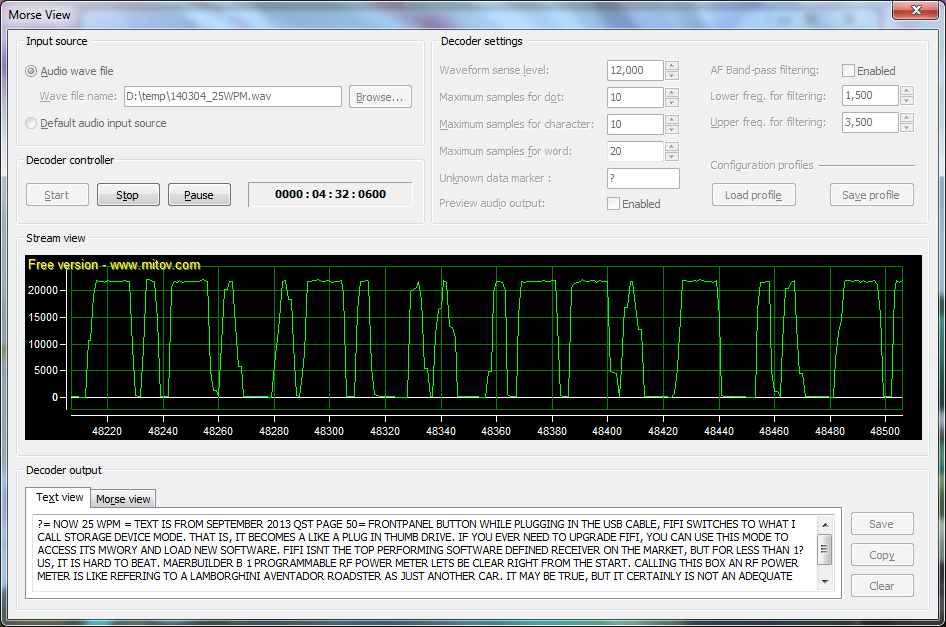946x627 pixels.
Task: Decrease Maximum samples for dot value
Action: pyautogui.click(x=672, y=103)
